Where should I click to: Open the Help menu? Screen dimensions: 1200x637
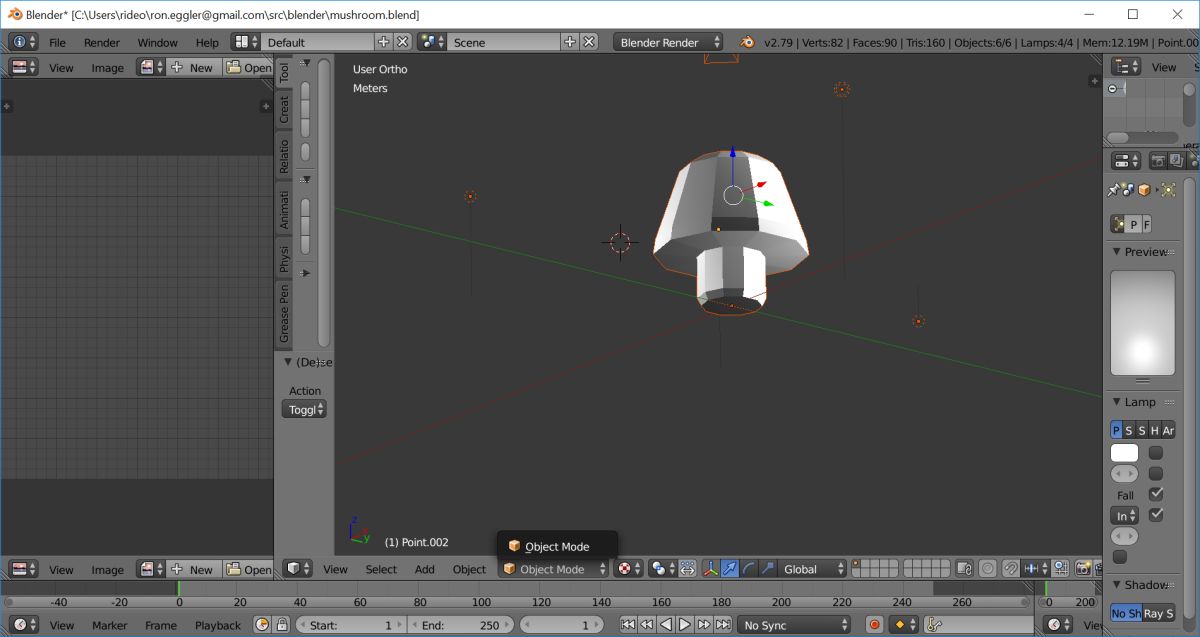(x=207, y=42)
